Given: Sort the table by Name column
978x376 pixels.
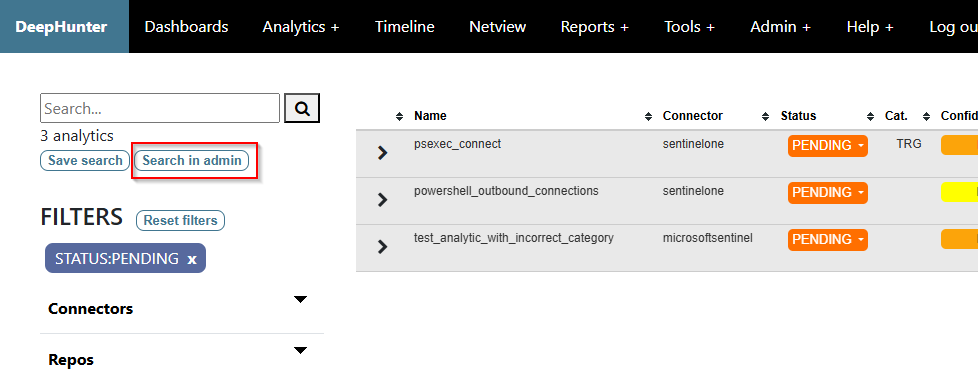Looking at the screenshot, I should [430, 116].
